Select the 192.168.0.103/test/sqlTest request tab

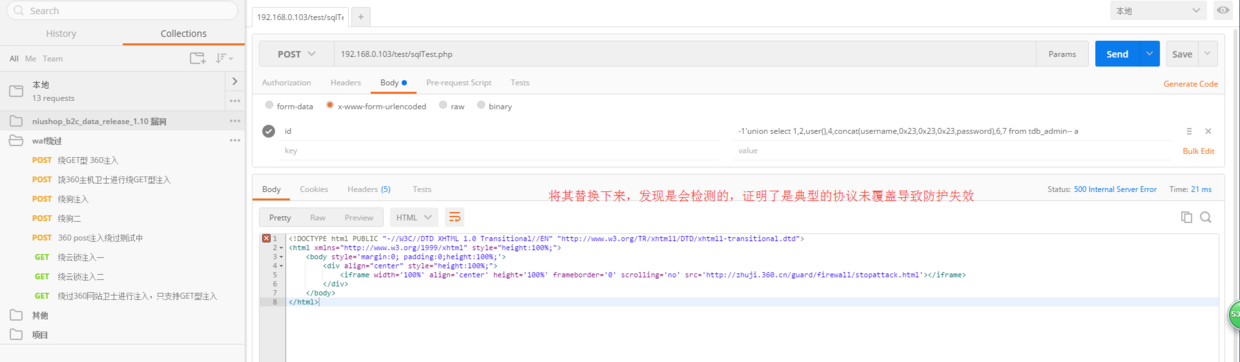299,17
